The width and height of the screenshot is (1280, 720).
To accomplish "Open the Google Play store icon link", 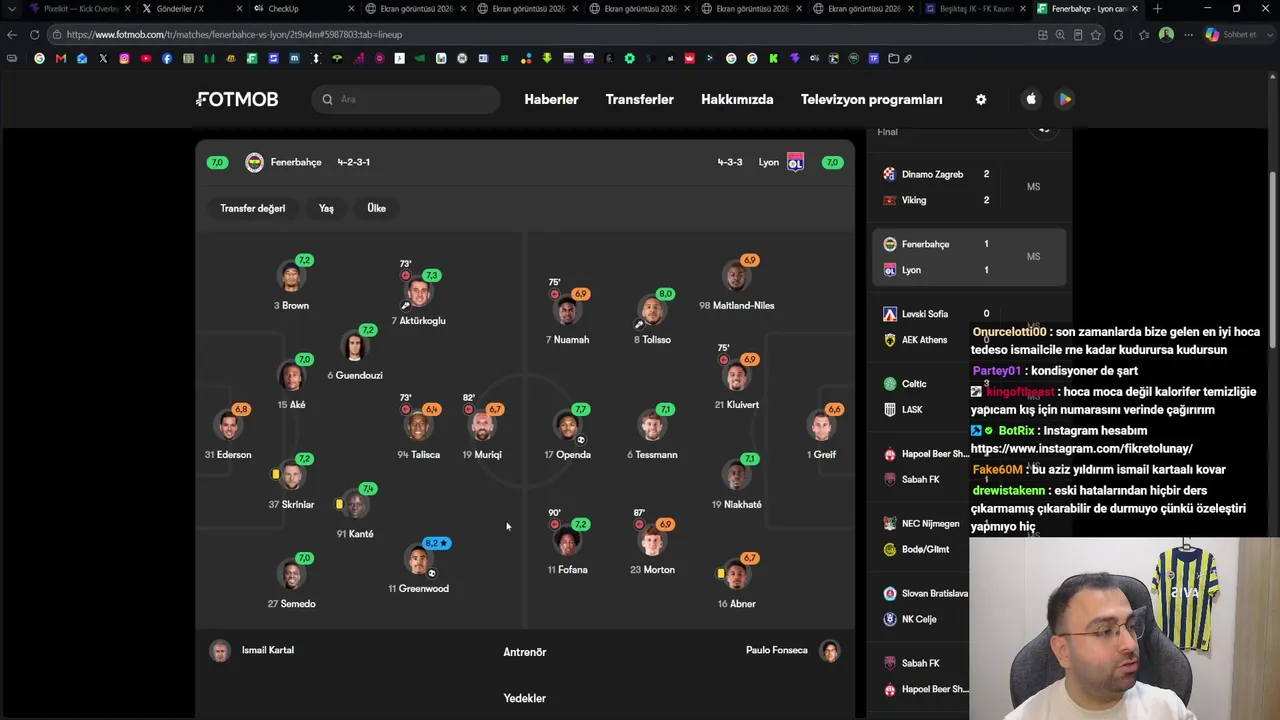I will [x=1065, y=99].
